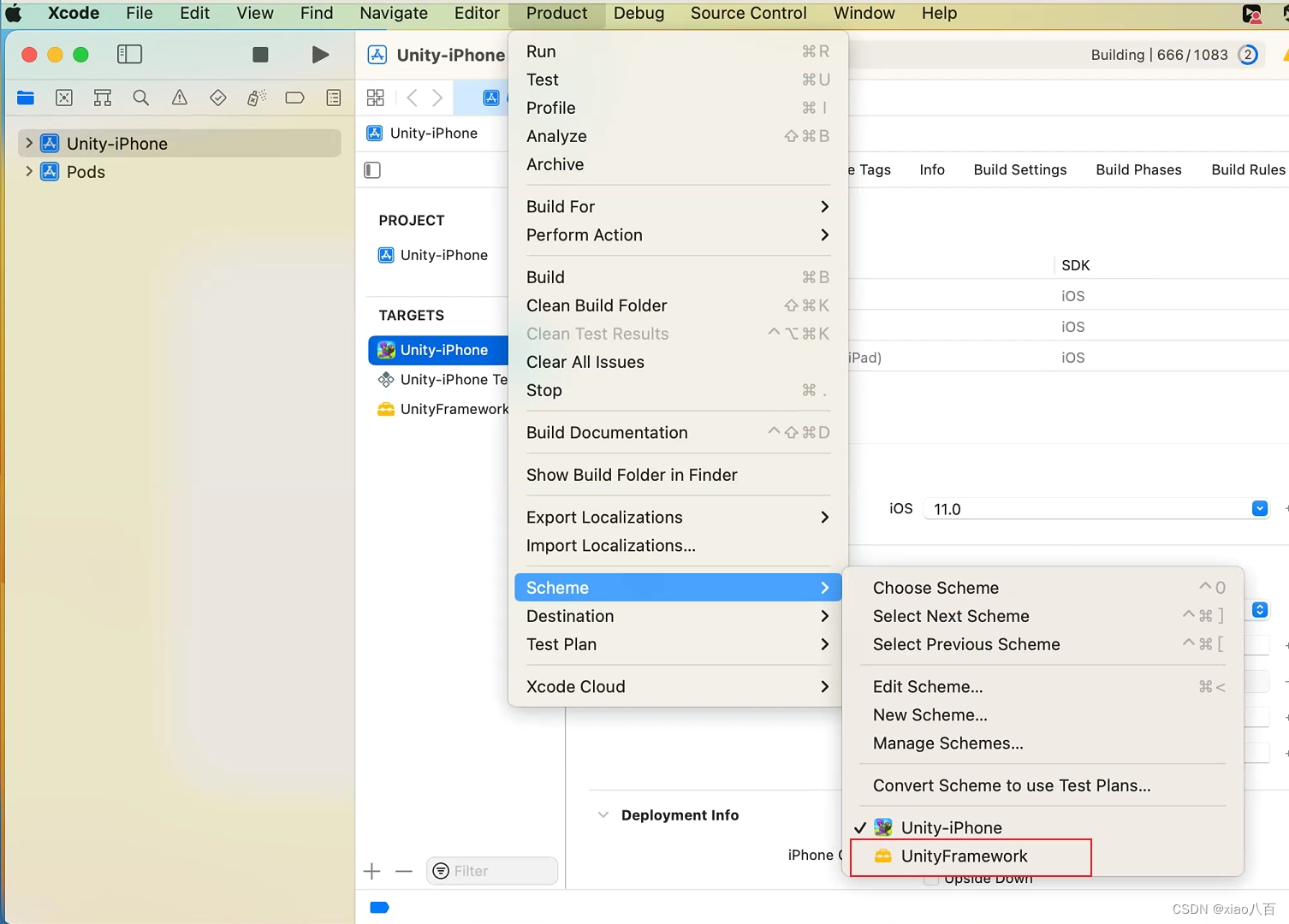Switch to the Build Phases tab

click(x=1138, y=169)
